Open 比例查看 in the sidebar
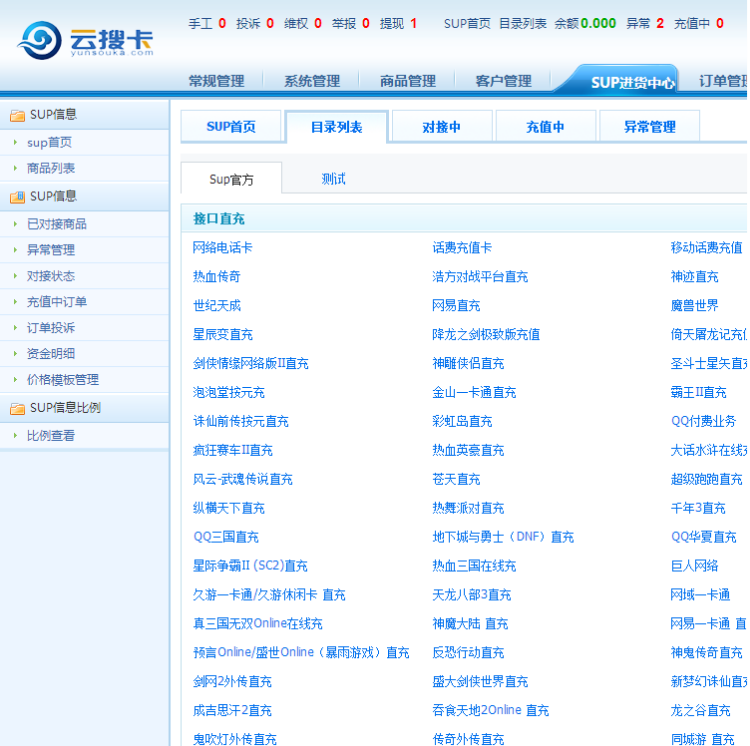This screenshot has width=750, height=746. tap(51, 436)
